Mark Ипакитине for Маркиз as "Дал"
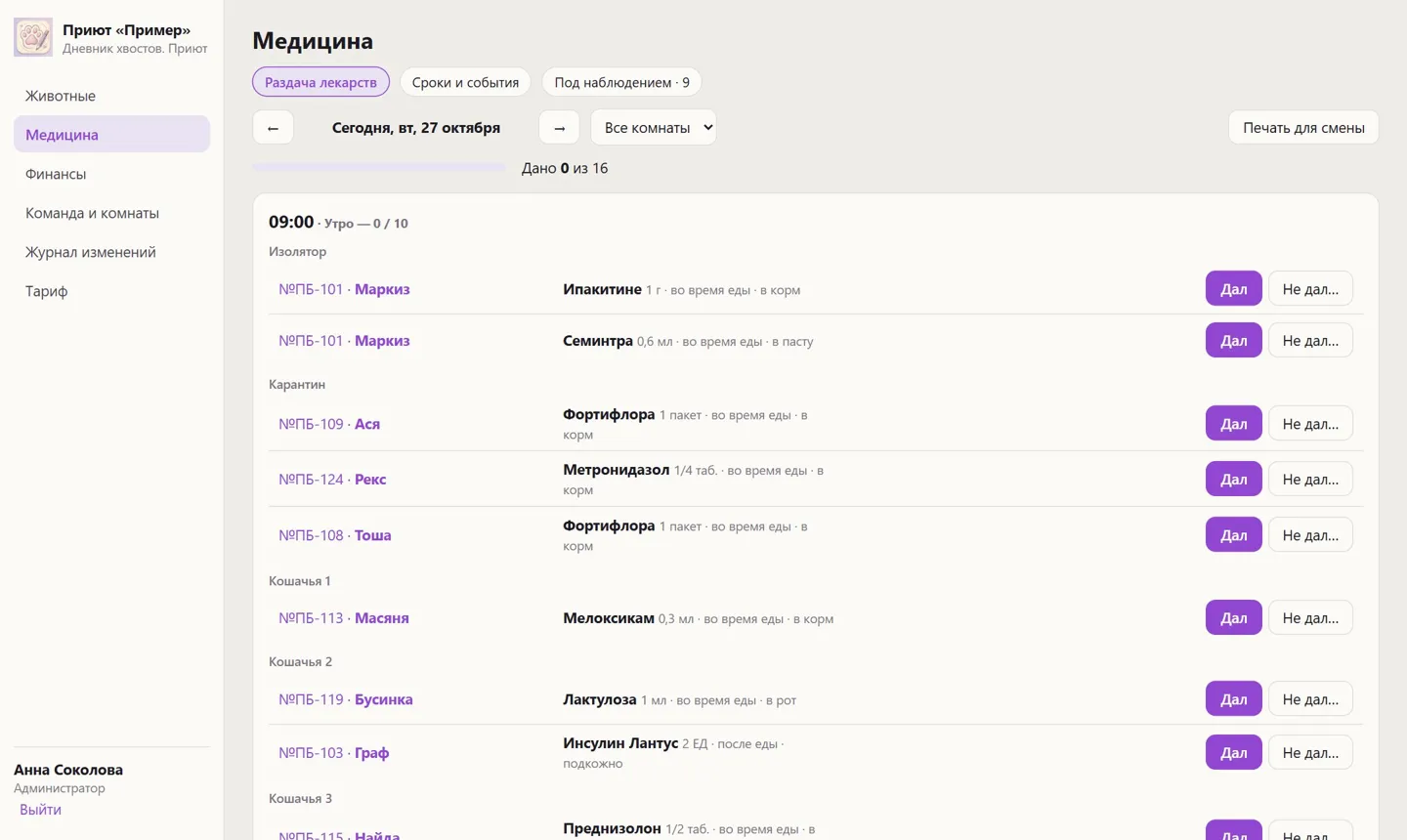This screenshot has height=840, width=1407. (1233, 289)
